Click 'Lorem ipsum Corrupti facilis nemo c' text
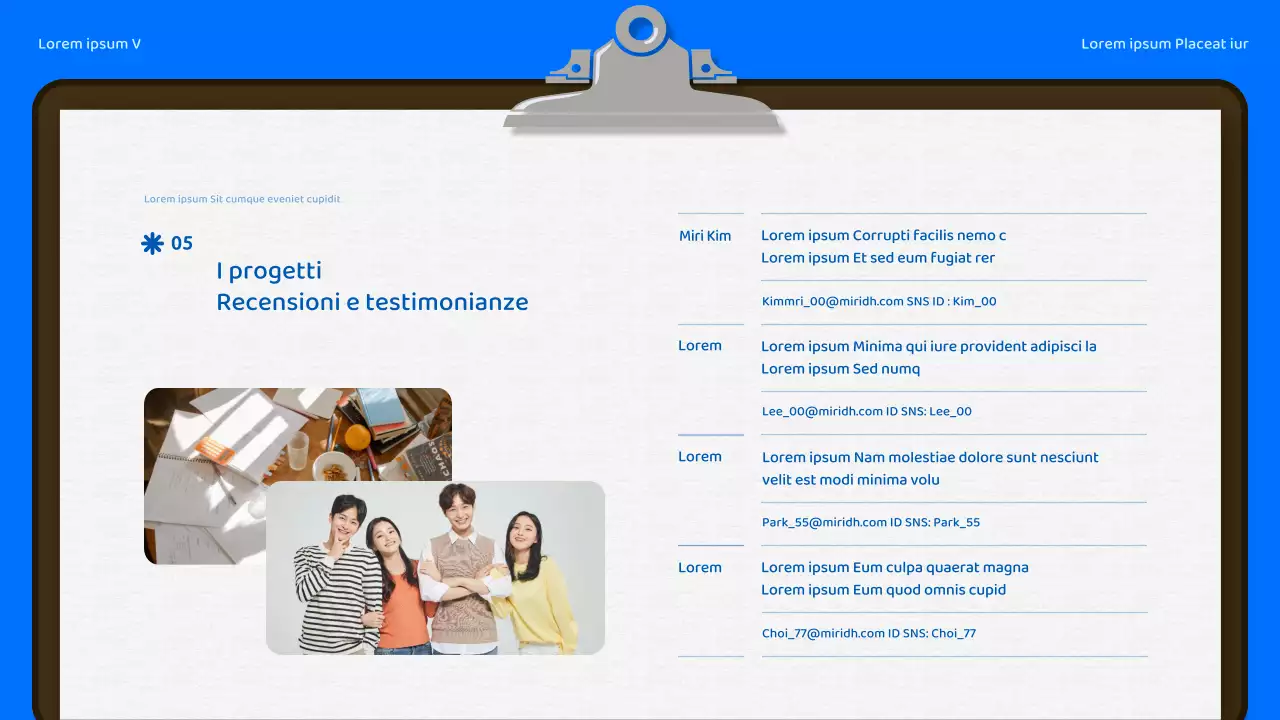Screen dimensions: 1280x720 tap(883, 236)
